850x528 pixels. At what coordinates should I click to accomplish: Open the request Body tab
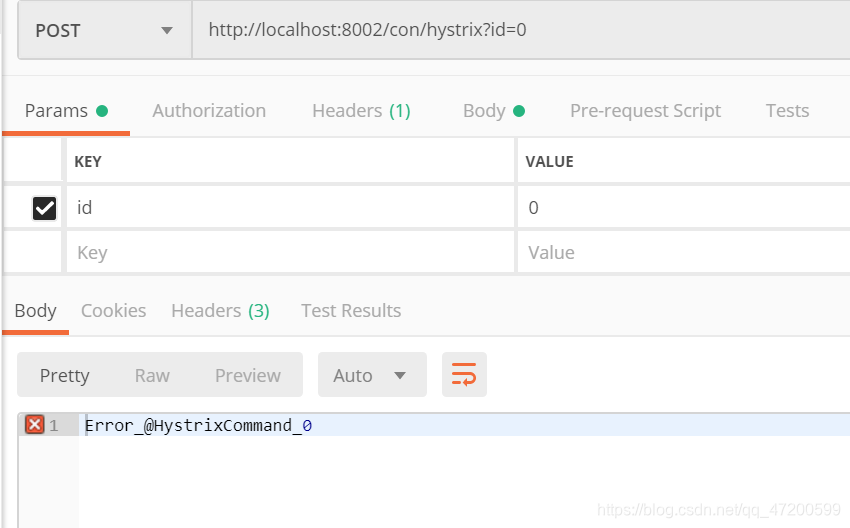(494, 111)
